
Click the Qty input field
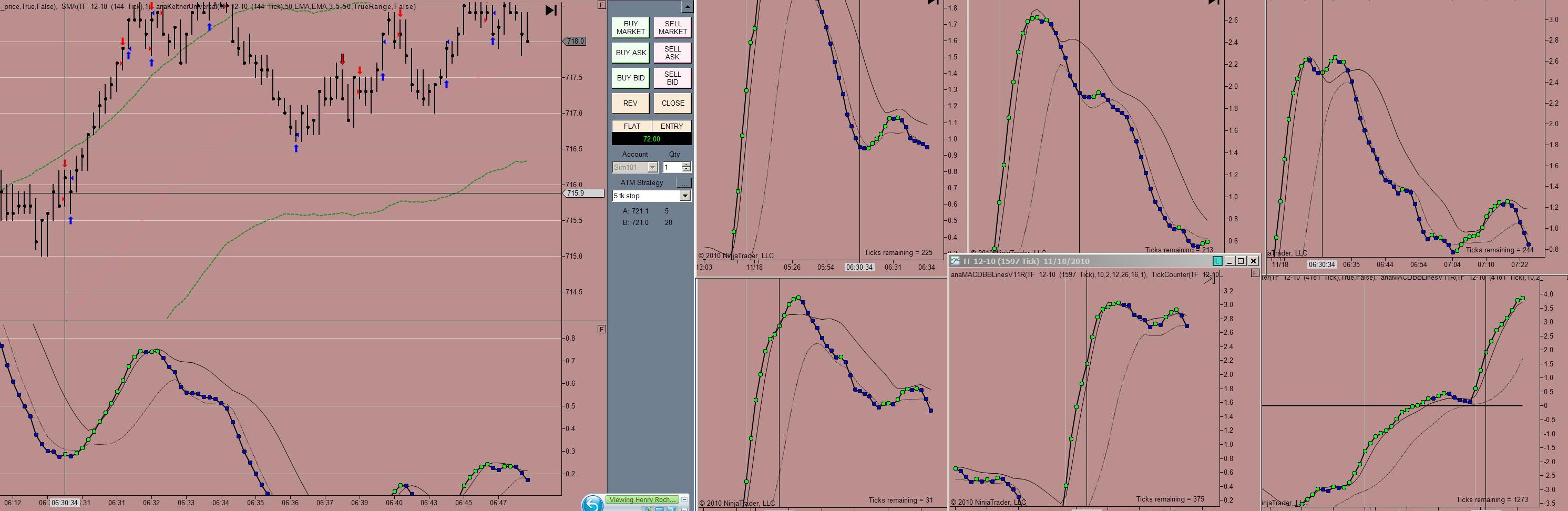click(x=673, y=168)
